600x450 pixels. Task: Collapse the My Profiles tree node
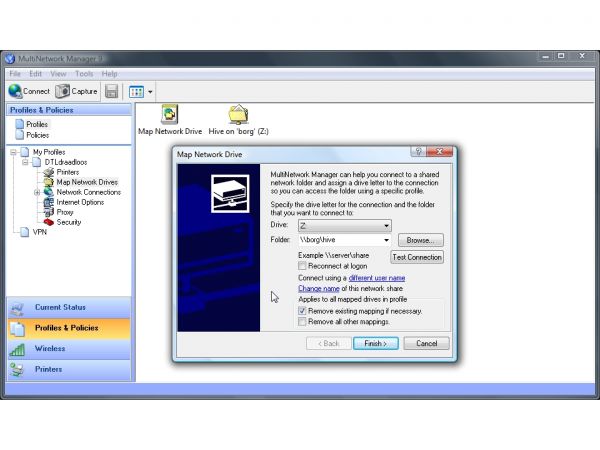pyautogui.click(x=13, y=152)
